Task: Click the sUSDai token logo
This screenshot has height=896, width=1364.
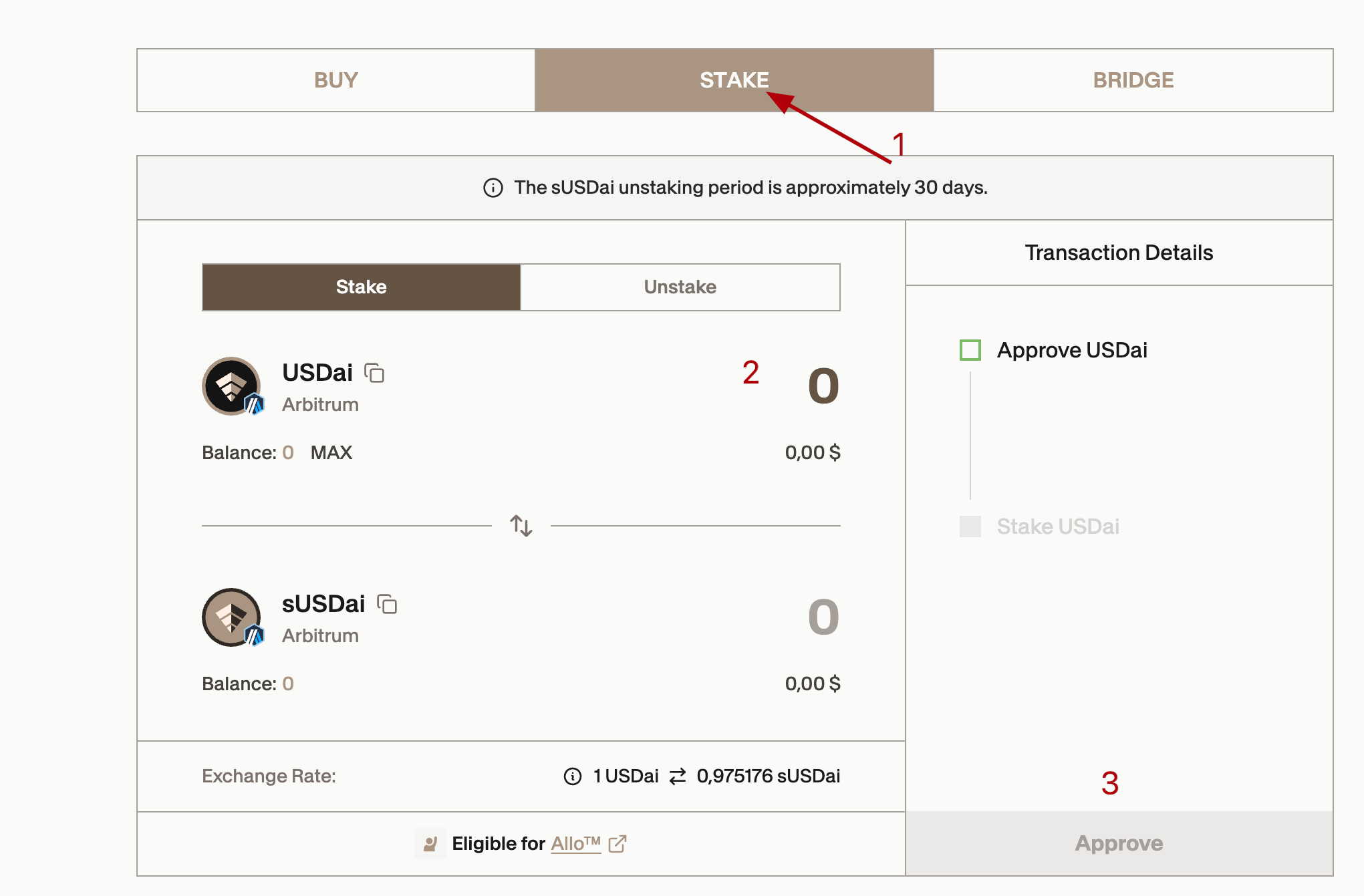Action: point(231,617)
